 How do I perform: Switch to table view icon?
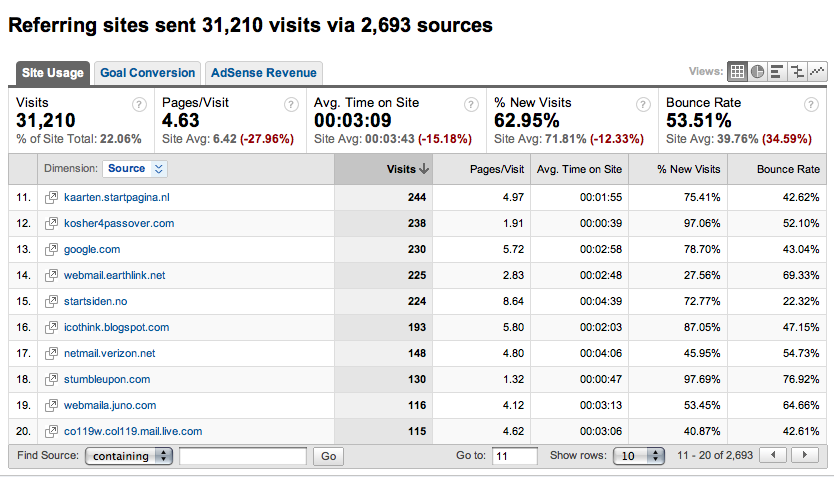click(x=737, y=71)
